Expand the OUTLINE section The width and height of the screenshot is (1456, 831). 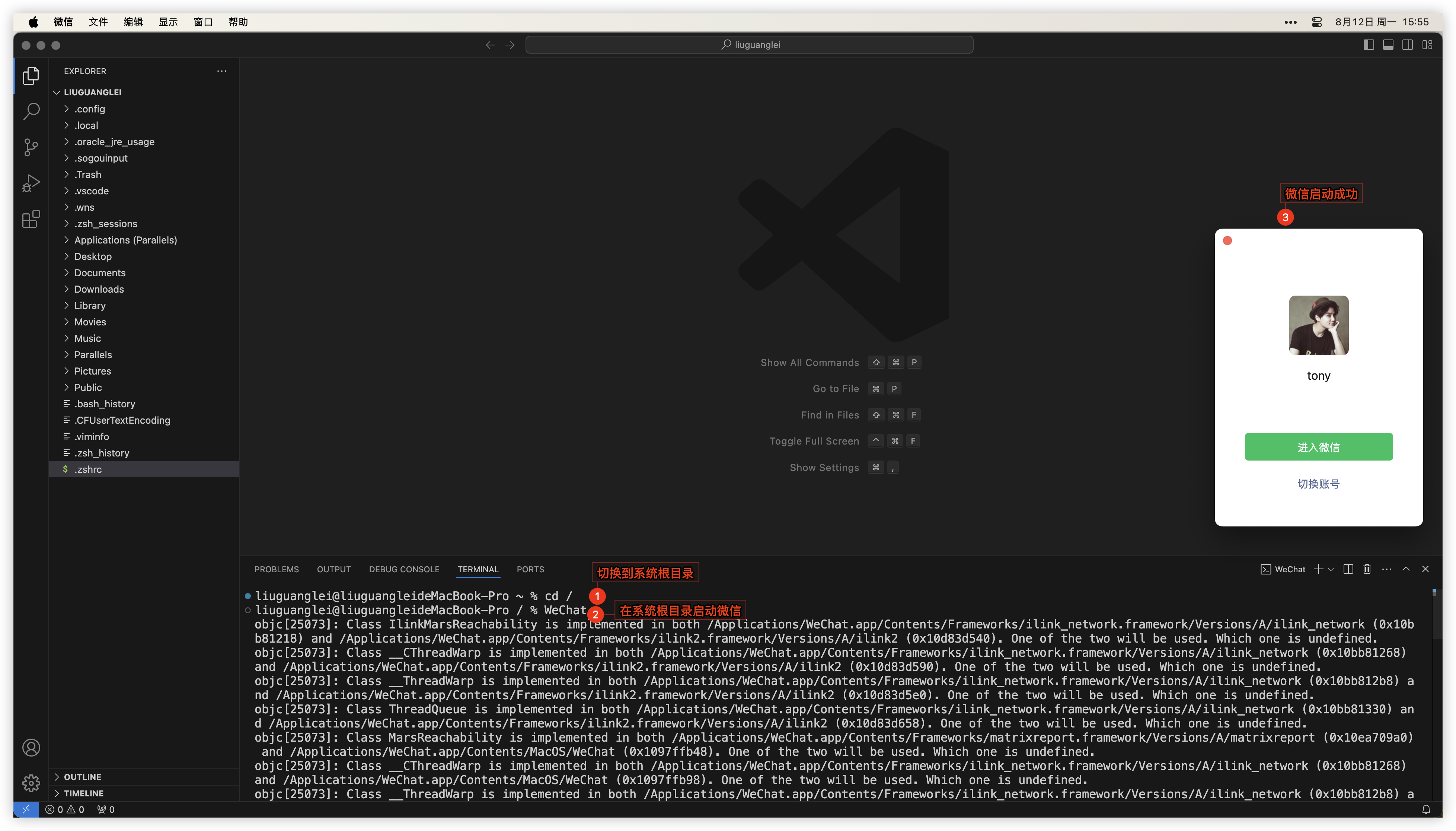pyautogui.click(x=82, y=777)
